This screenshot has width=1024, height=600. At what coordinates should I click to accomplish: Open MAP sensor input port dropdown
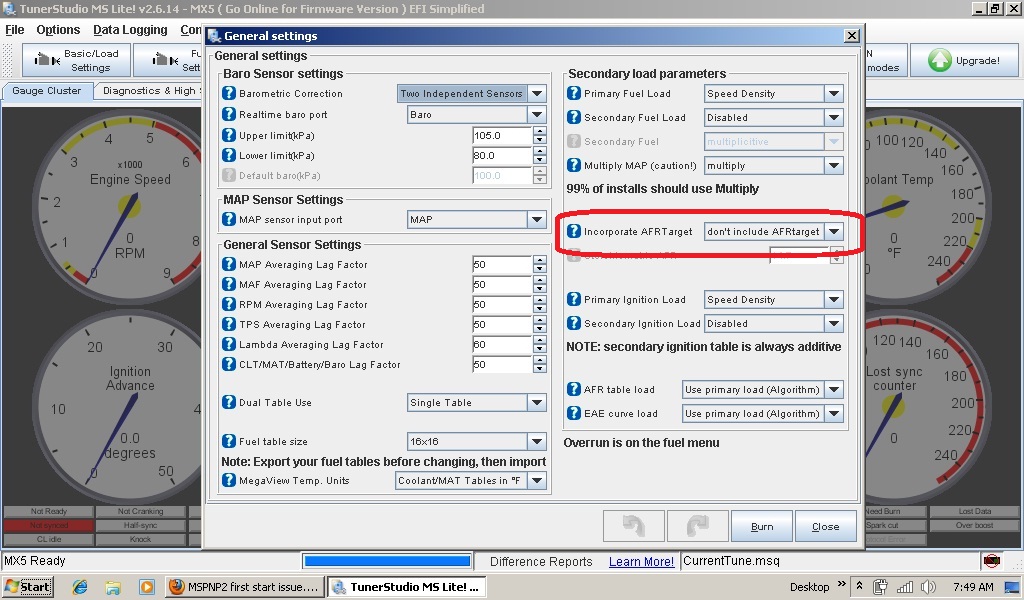click(x=537, y=219)
